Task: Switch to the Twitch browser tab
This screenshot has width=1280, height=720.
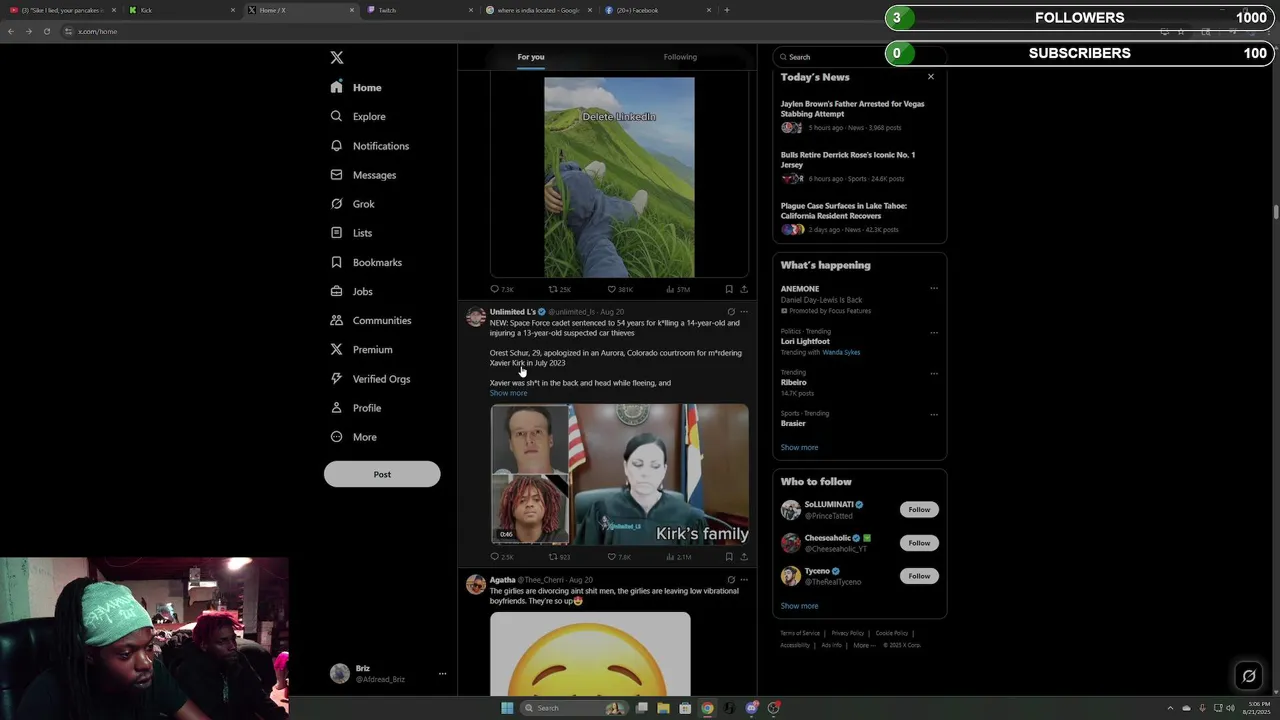Action: coord(418,10)
